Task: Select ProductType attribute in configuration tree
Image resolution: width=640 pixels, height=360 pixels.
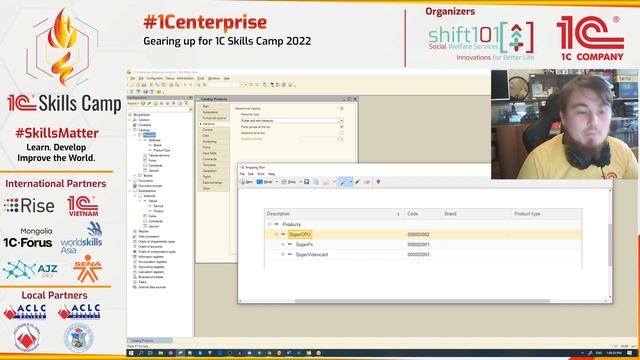Action: (162, 150)
